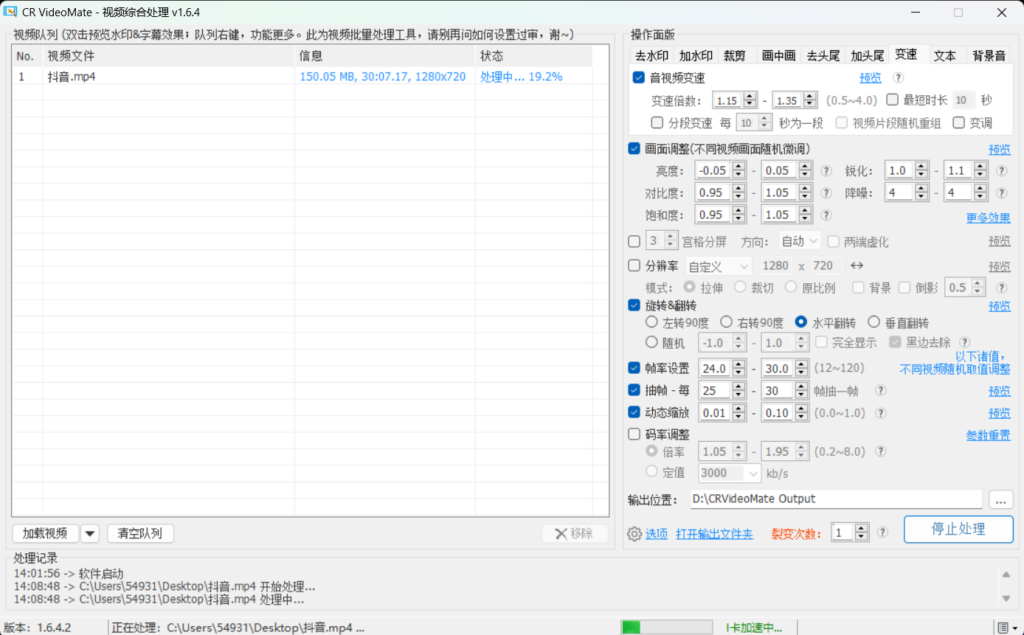1024x635 pixels.
Task: Switch to the 文本 tab
Action: point(944,55)
